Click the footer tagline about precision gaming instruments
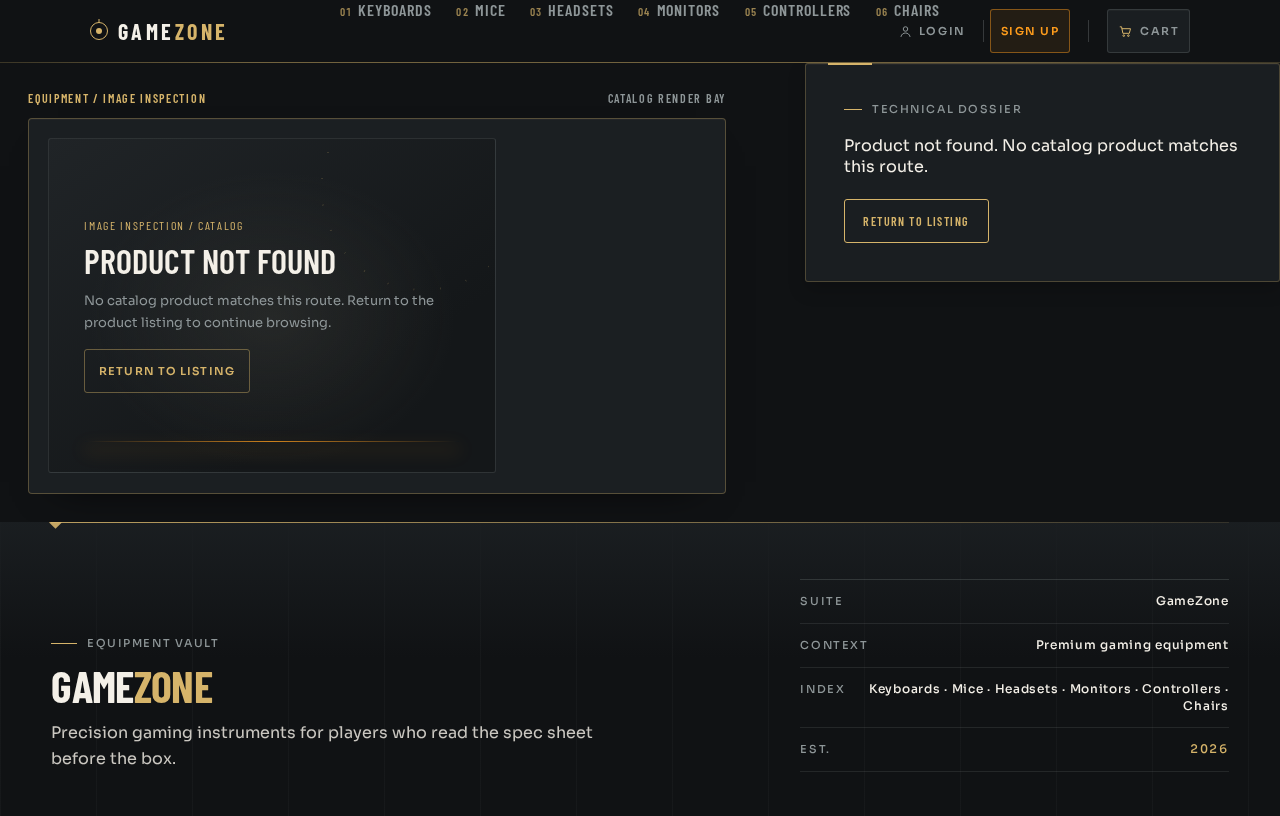The height and width of the screenshot is (816, 1280). click(x=322, y=745)
